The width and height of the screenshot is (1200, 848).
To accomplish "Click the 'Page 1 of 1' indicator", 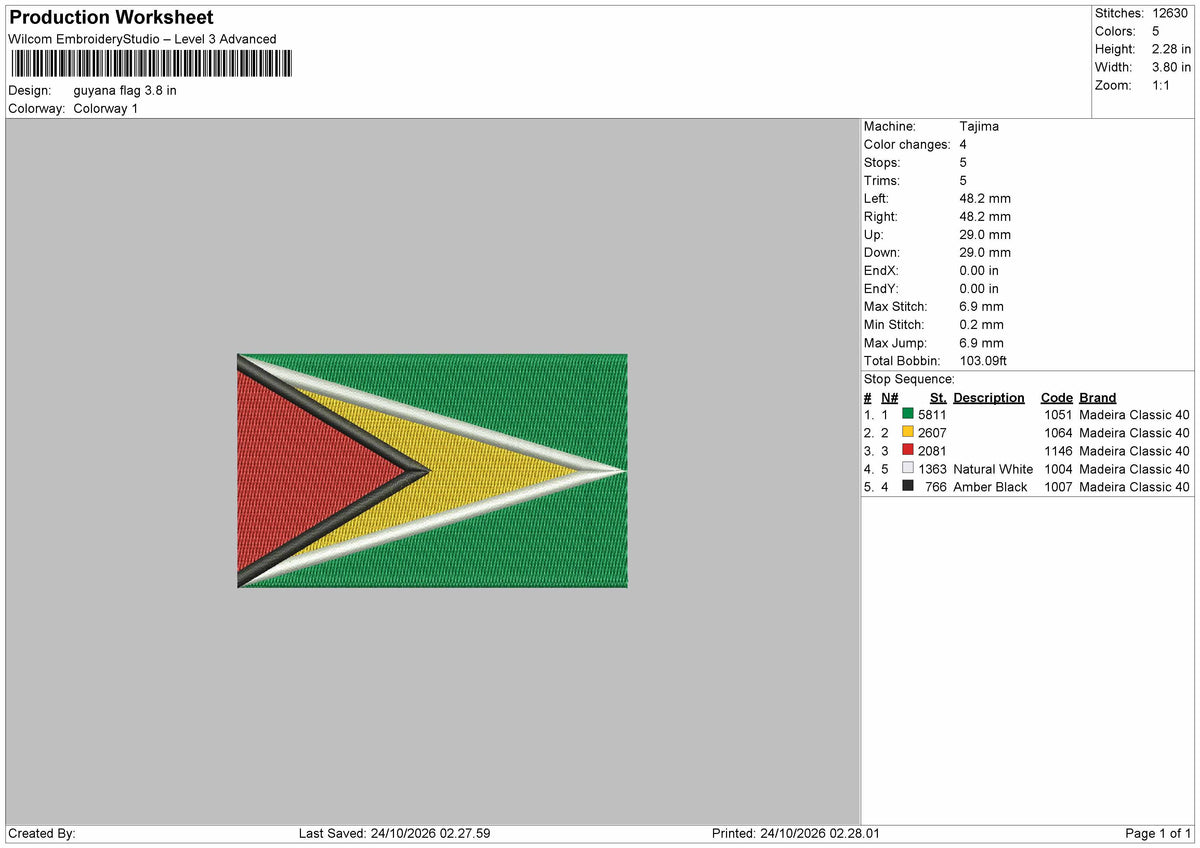I will point(1158,833).
